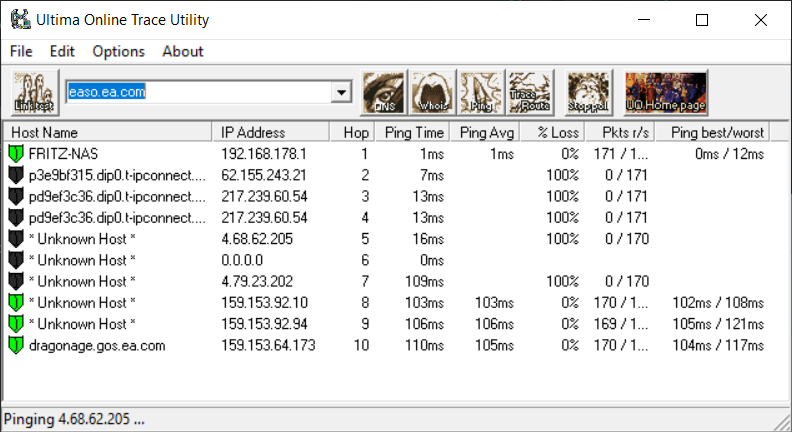Click the black shield icon for 62.155.243.21
Screen dimensions: 792x432
pyautogui.click(x=16, y=175)
